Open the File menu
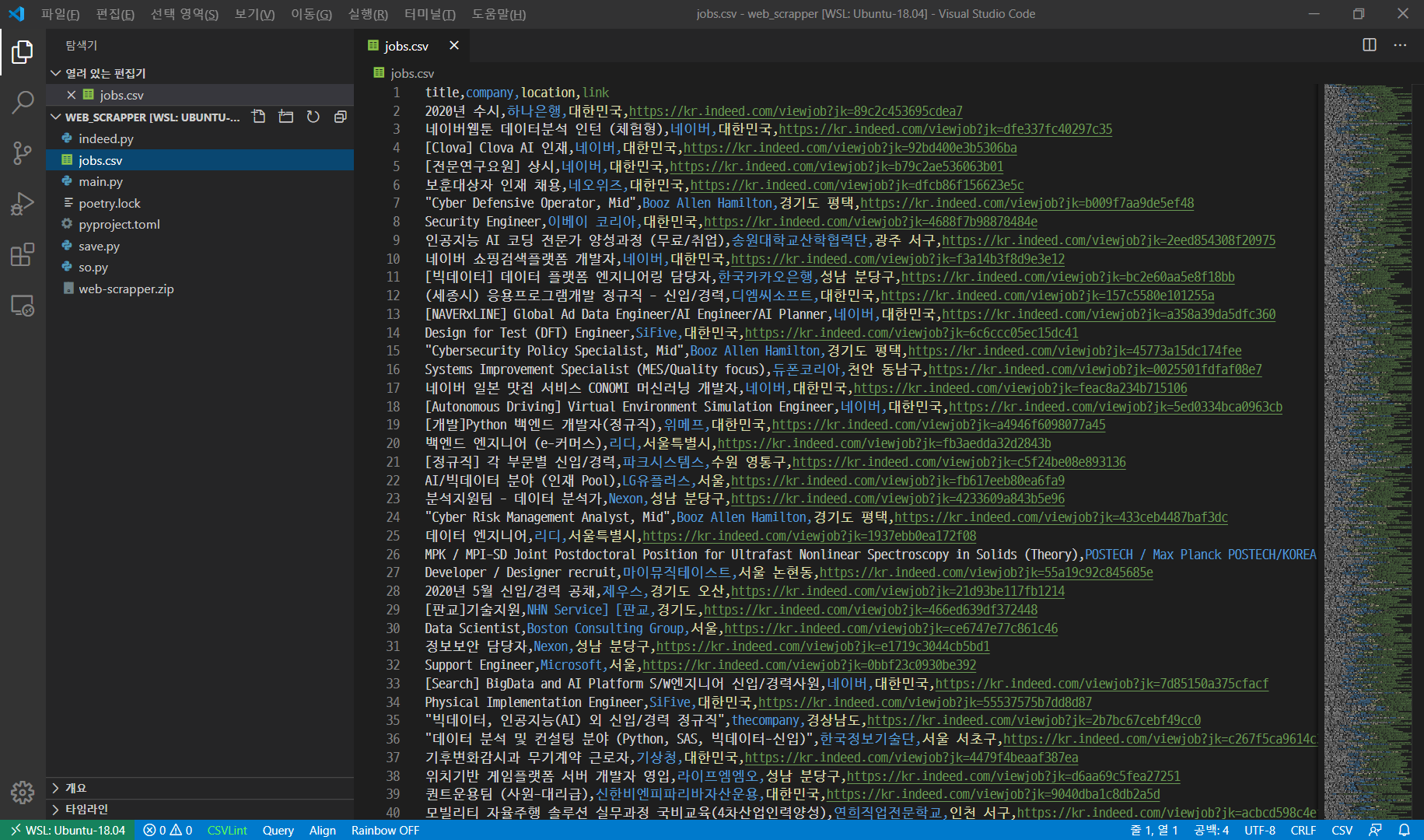Viewport: 1424px width, 840px height. (61, 14)
